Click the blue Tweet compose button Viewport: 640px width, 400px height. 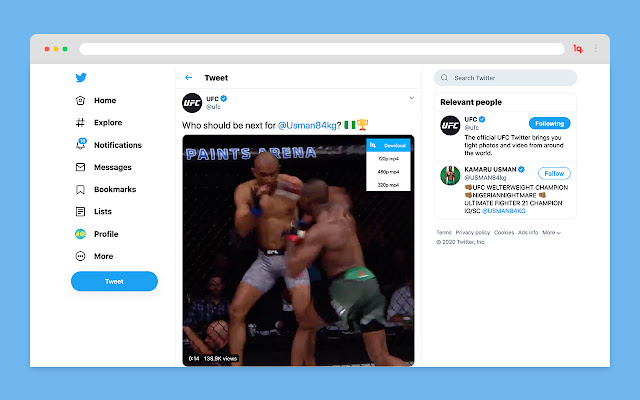[x=114, y=281]
